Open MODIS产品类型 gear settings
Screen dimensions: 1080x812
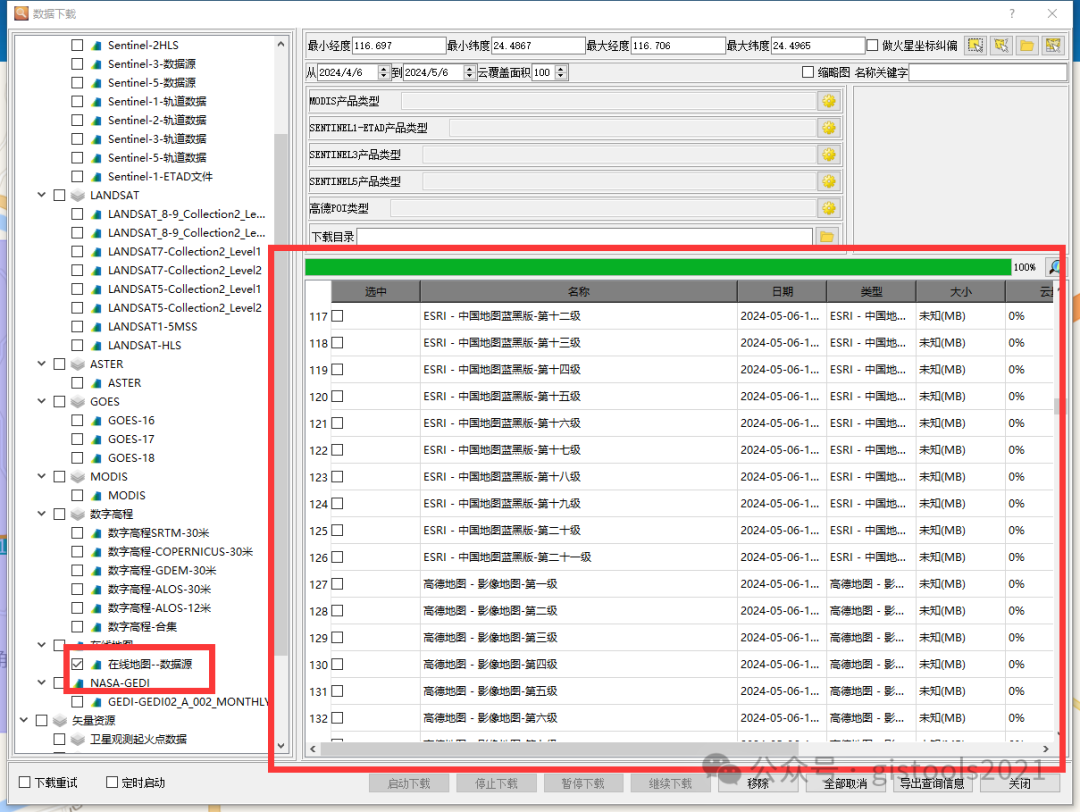pos(829,101)
